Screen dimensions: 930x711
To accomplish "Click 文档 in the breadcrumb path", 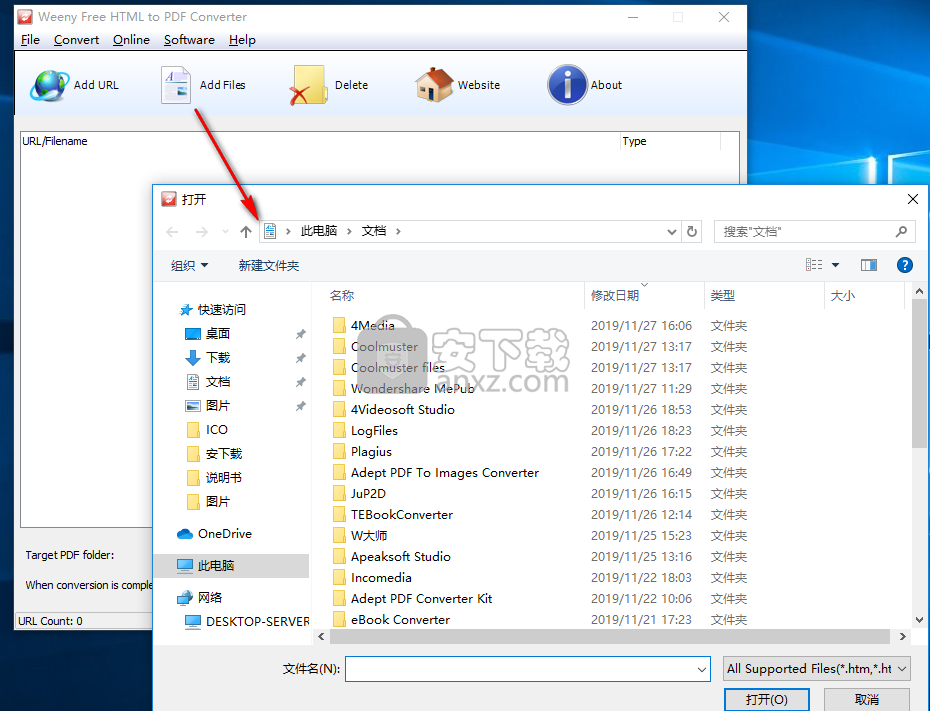I will click(x=374, y=231).
